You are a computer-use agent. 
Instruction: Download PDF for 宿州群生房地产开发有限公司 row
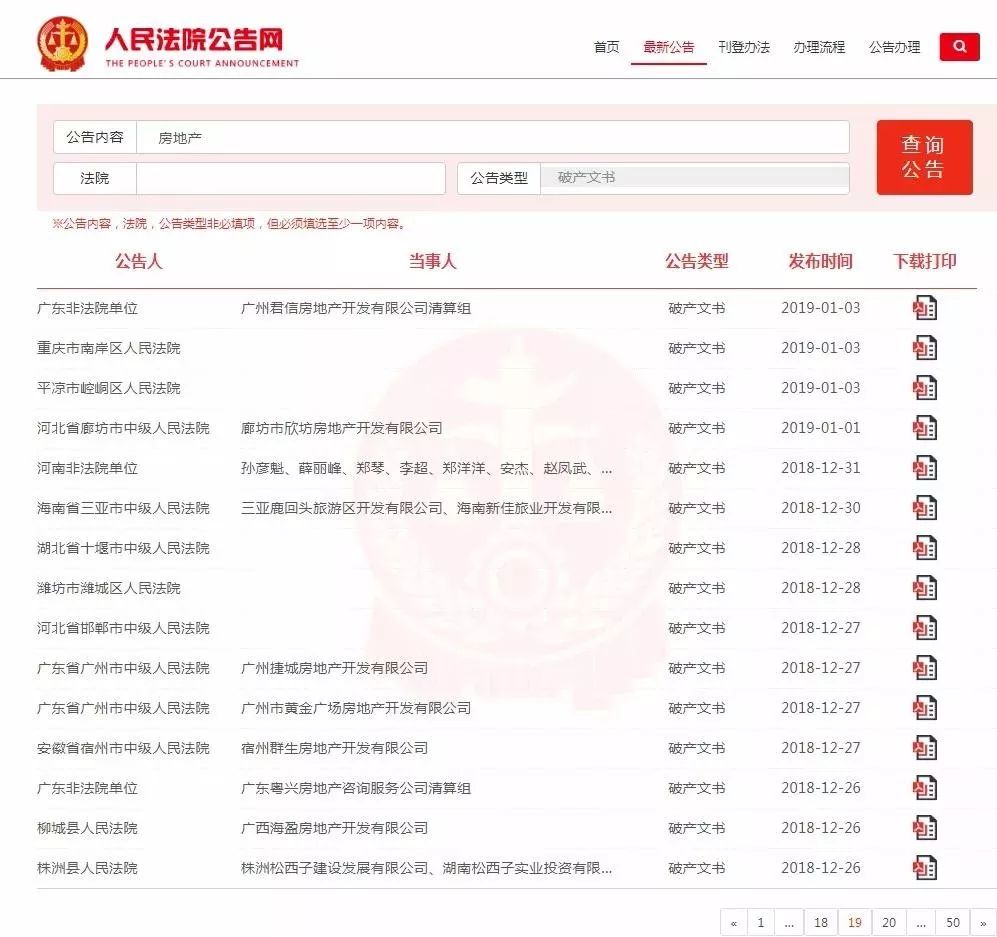(925, 747)
